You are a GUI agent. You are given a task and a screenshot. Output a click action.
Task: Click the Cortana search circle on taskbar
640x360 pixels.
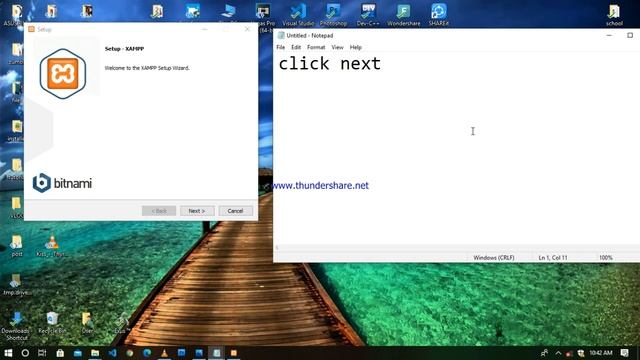(25, 353)
